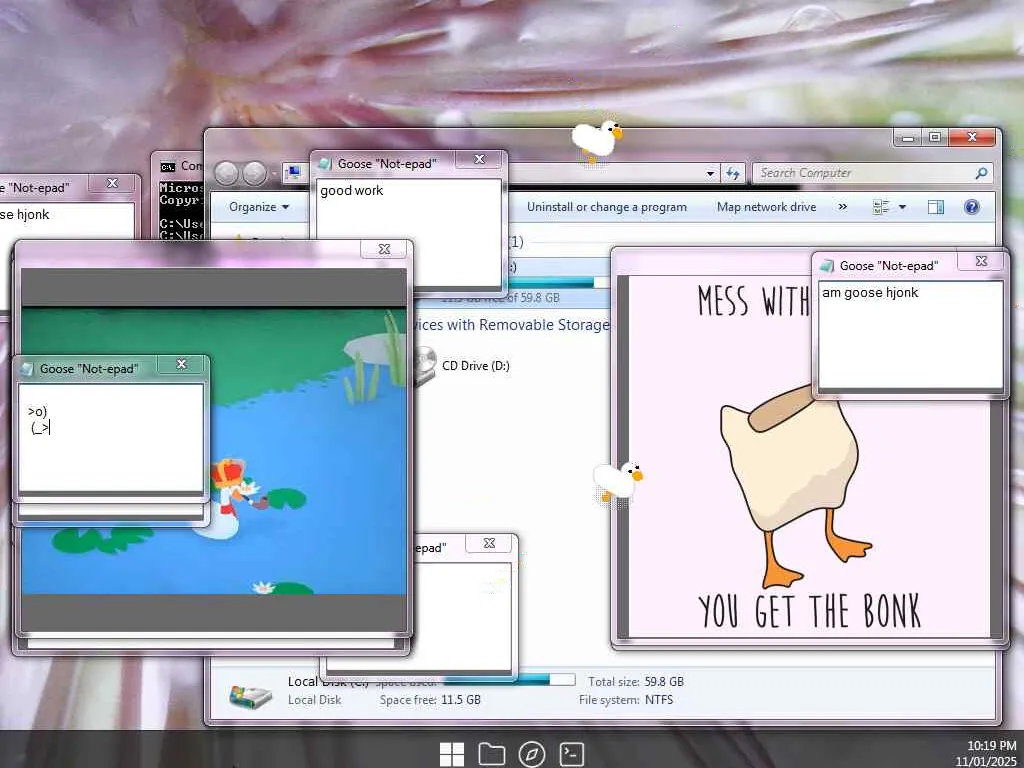This screenshot has width=1024, height=768.
Task: Click the duck pond cartoon image
Action: click(x=214, y=451)
